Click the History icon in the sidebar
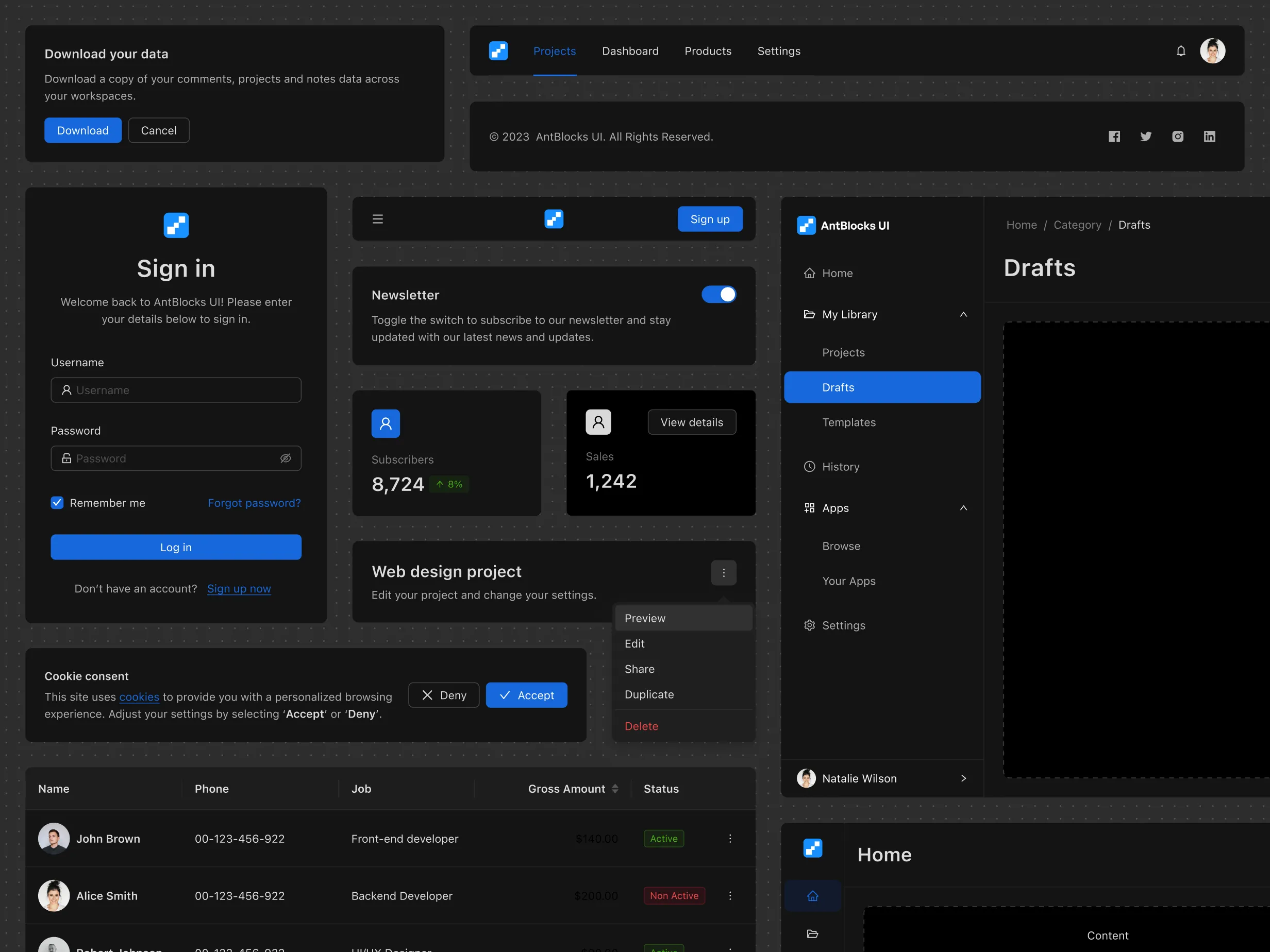This screenshot has height=952, width=1270. [809, 467]
